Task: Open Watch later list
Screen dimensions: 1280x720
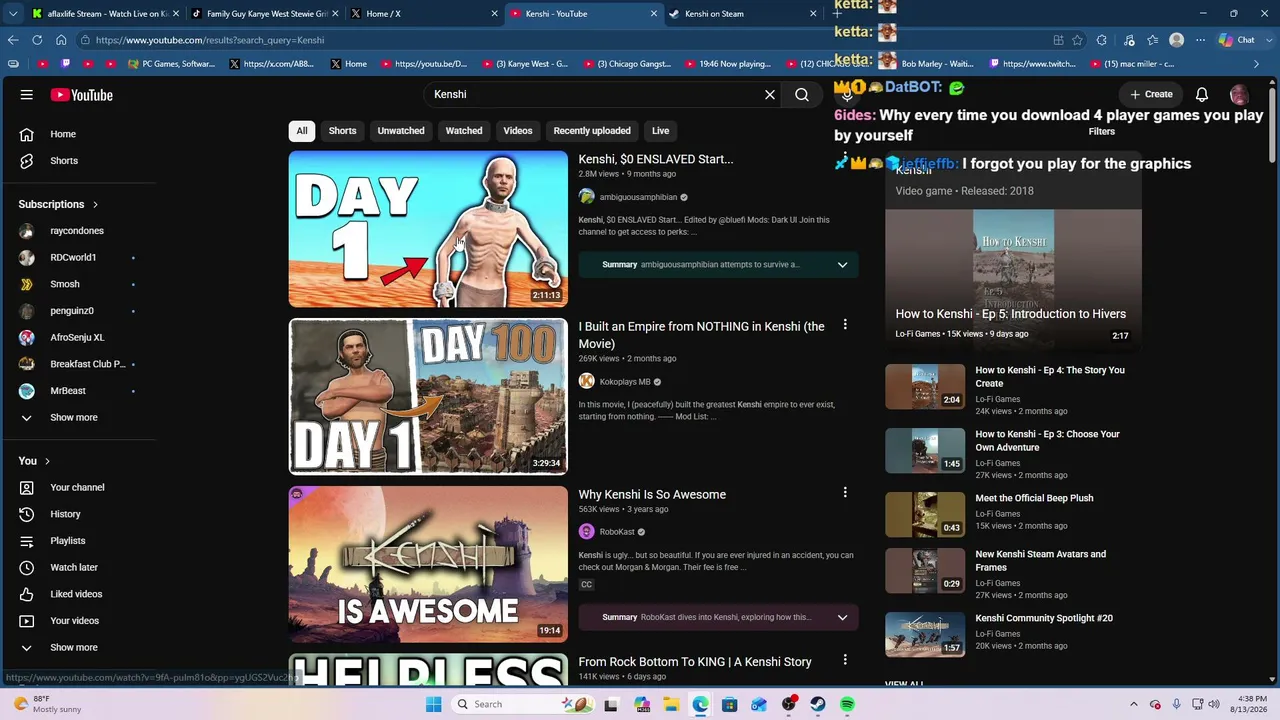Action: pyautogui.click(x=74, y=568)
